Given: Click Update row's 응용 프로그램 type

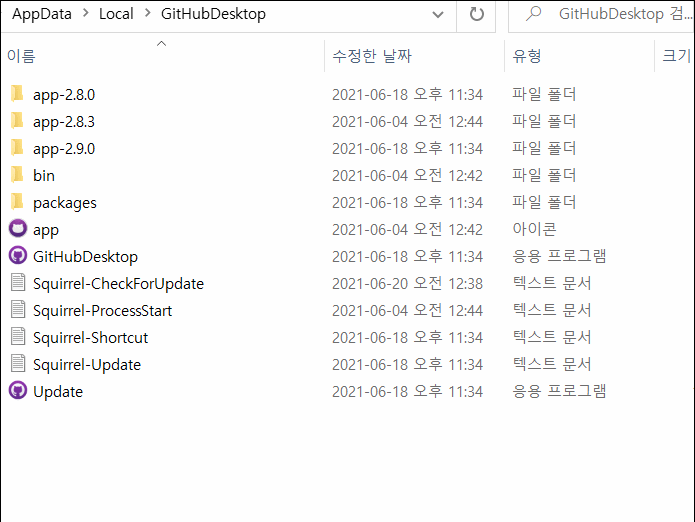Looking at the screenshot, I should click(x=559, y=391).
